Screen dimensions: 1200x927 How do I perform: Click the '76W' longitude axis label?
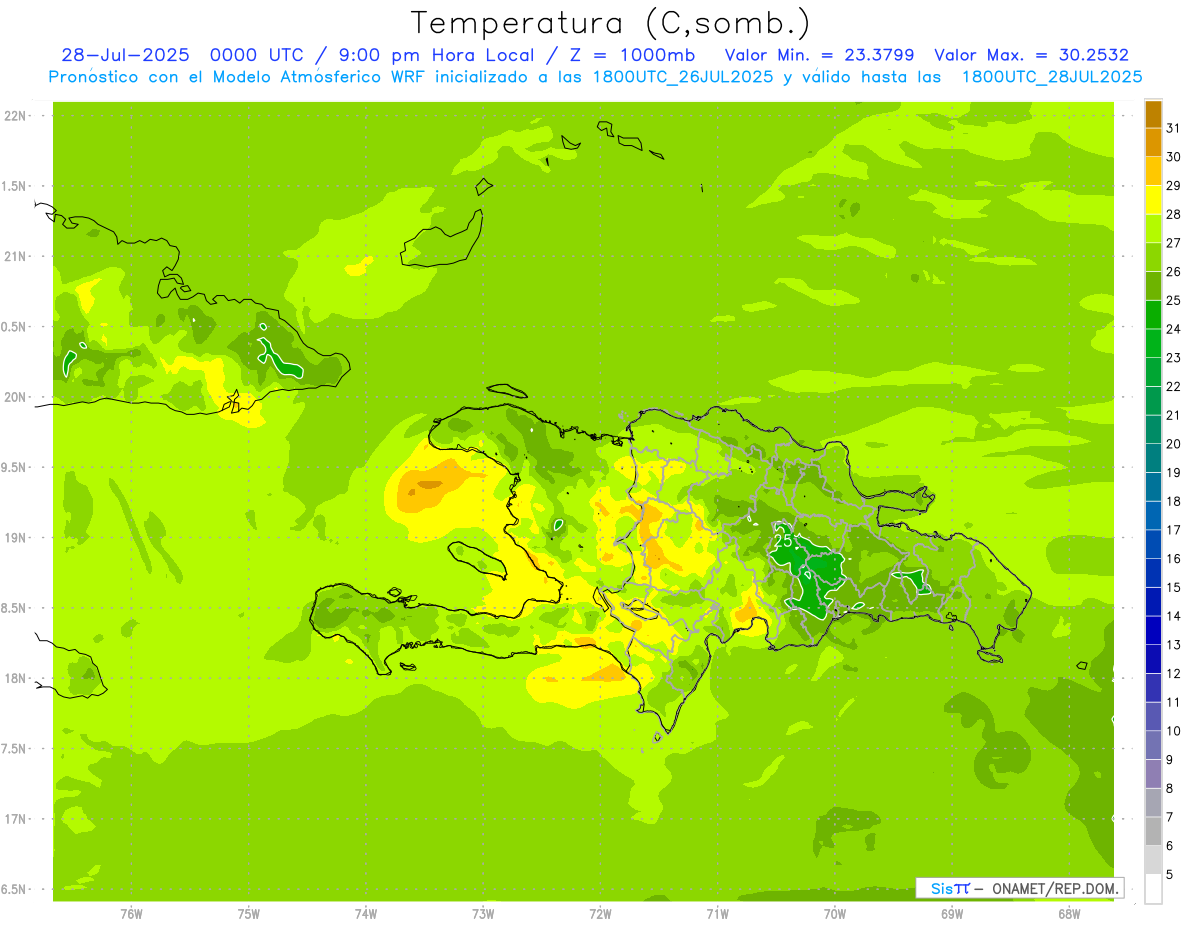pos(131,914)
